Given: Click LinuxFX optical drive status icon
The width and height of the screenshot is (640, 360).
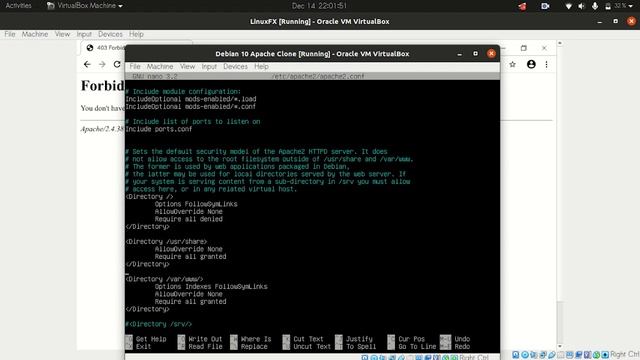Looking at the screenshot, I should click(x=525, y=355).
